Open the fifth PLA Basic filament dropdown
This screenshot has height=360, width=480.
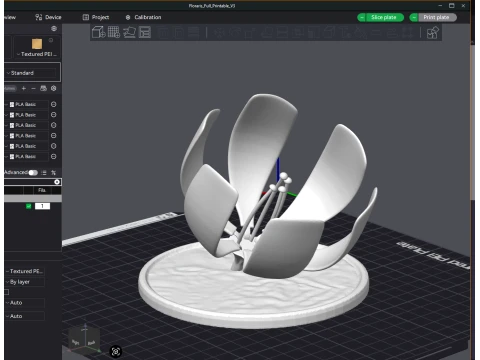pyautogui.click(x=27, y=146)
